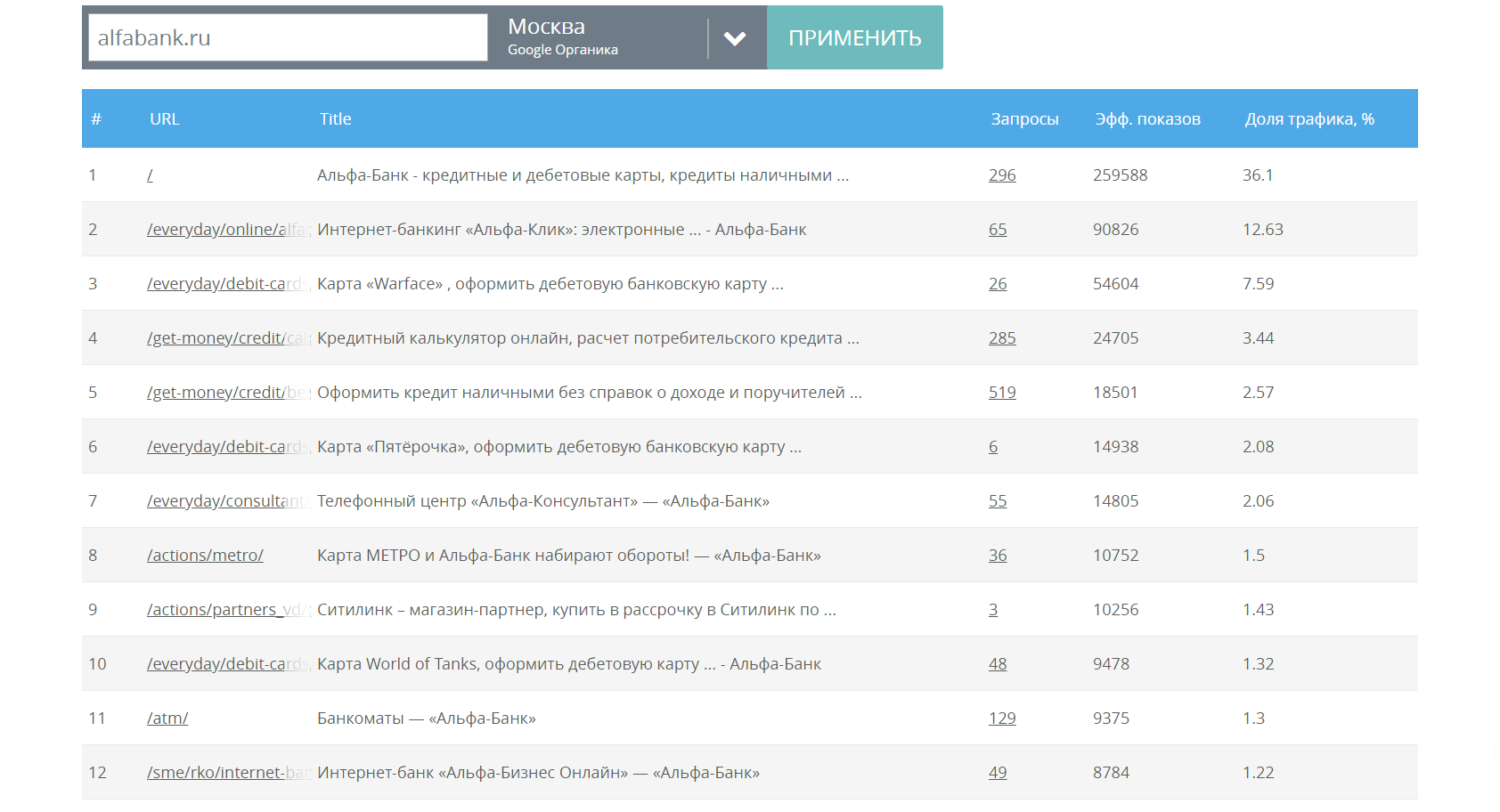
Task: Sort by Доля трафика, % column header
Action: [1309, 119]
